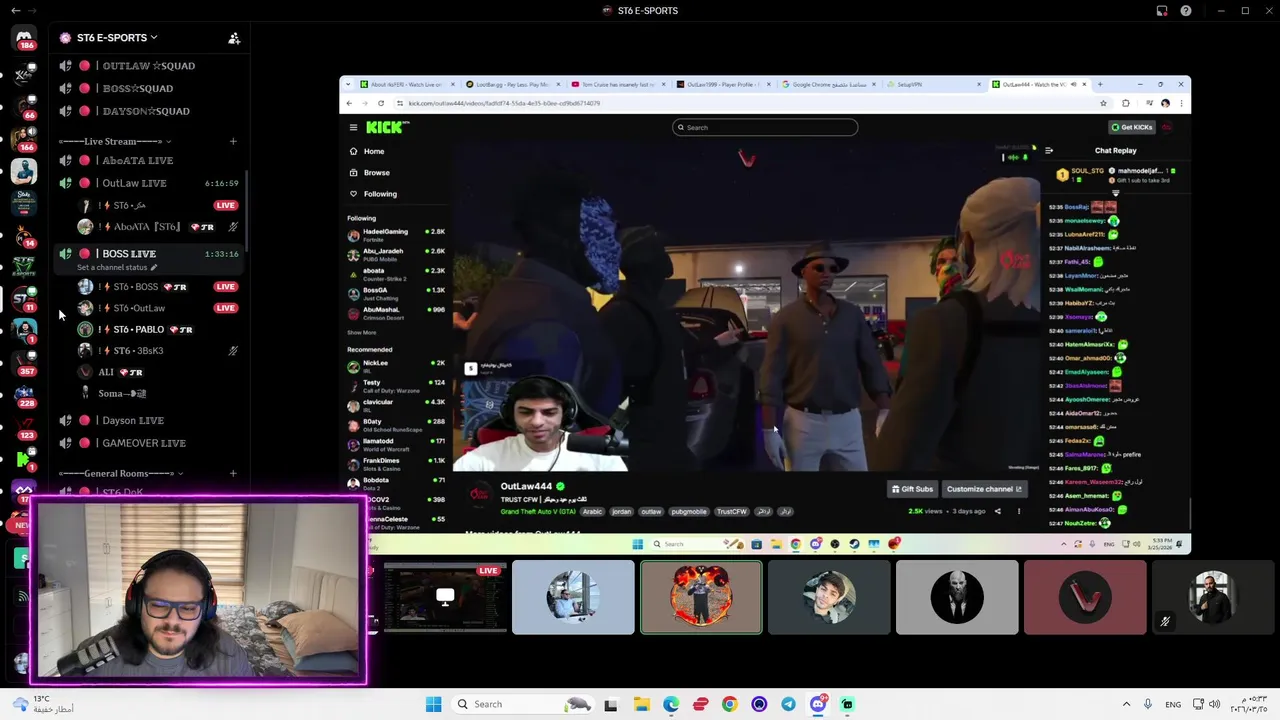Open NickLee in Recommended list
1280x720 pixels.
tap(396, 366)
